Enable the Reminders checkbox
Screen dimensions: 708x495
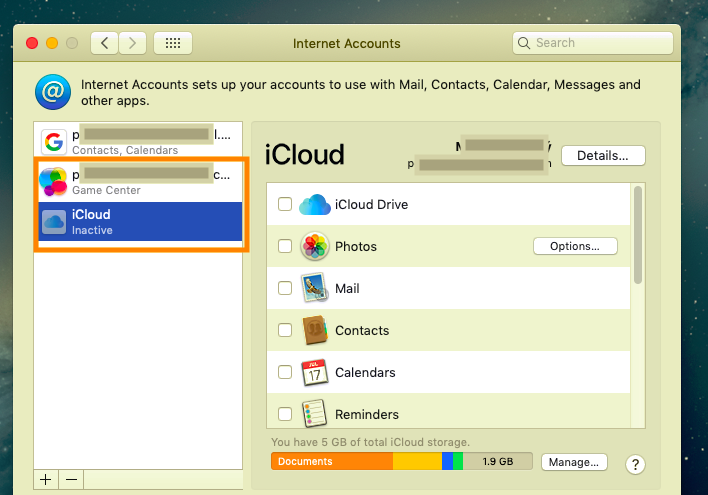pos(285,414)
